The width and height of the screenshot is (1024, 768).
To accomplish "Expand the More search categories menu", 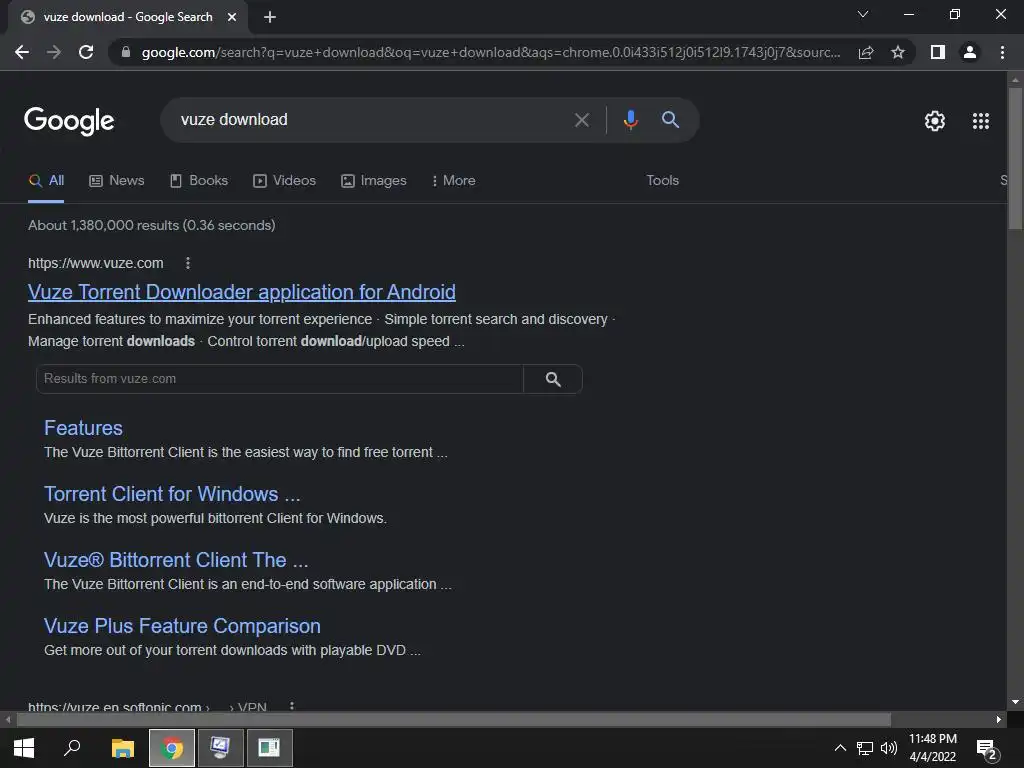I will [x=453, y=181].
